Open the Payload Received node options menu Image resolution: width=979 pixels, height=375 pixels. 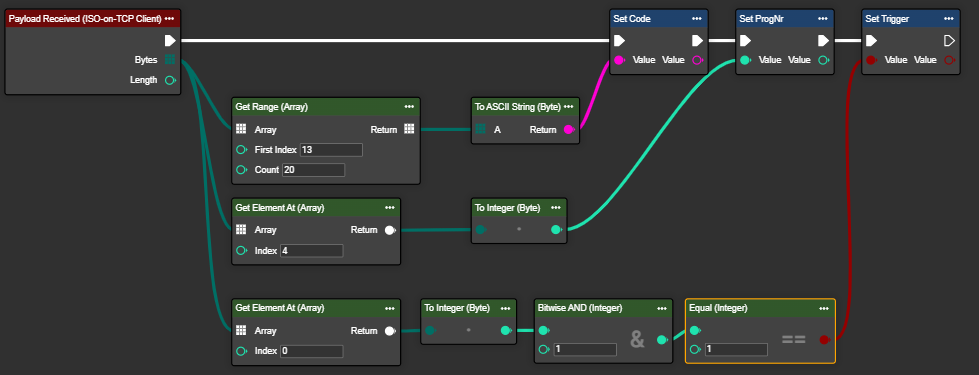click(x=169, y=19)
